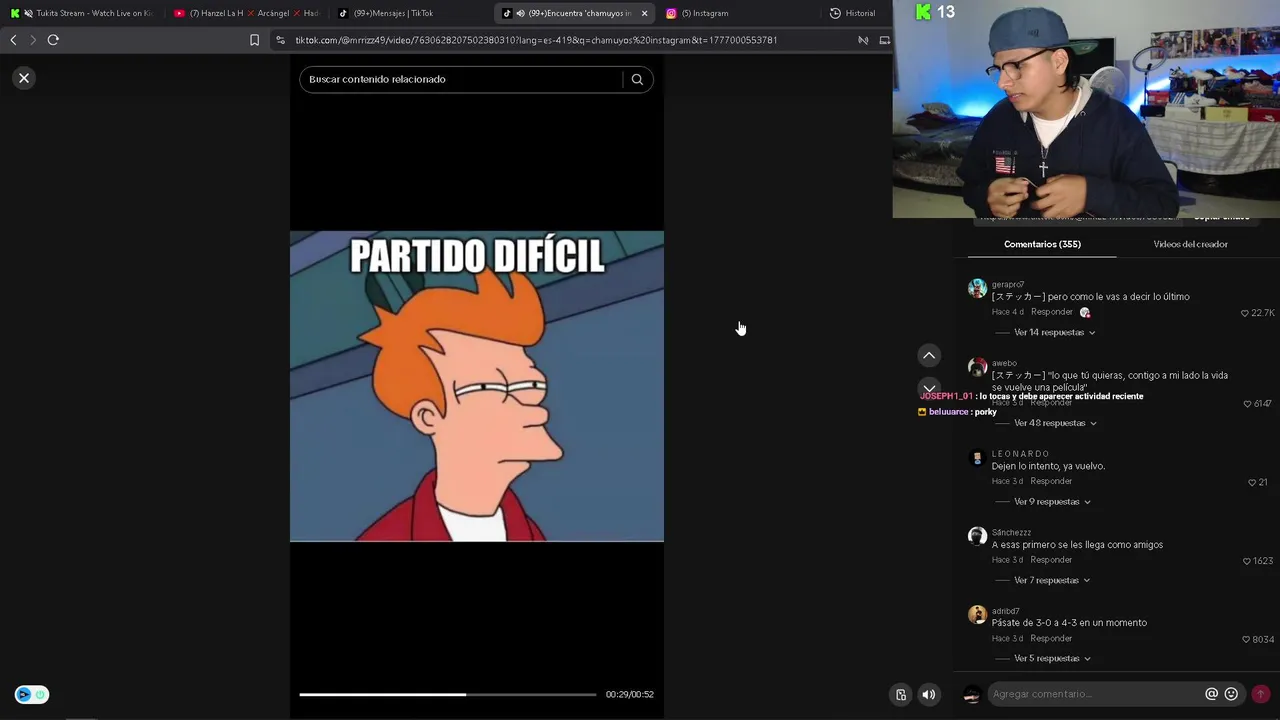Viewport: 1280px width, 720px height.
Task: Click the browser forward arrow
Action: click(33, 40)
